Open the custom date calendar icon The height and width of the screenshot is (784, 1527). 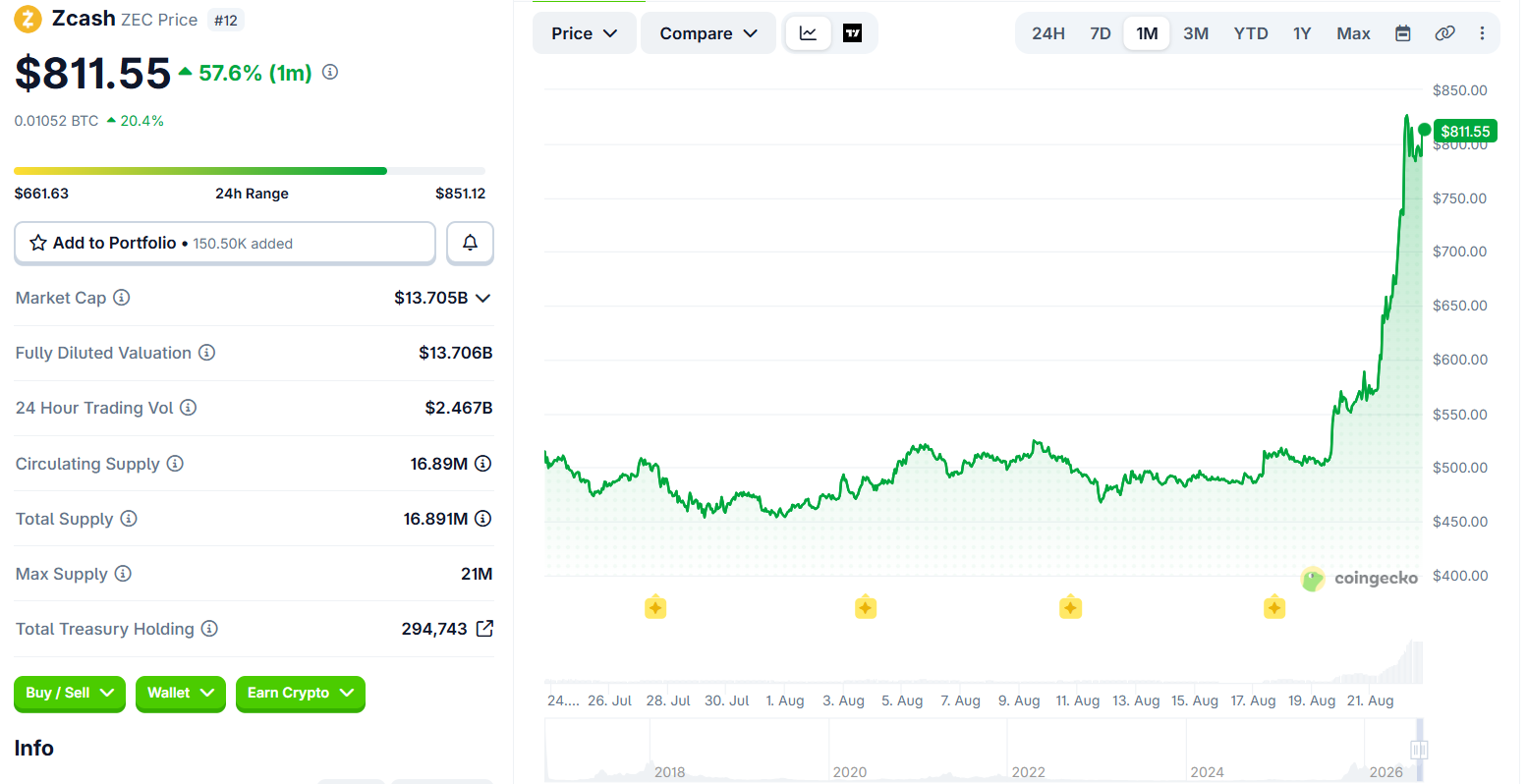pyautogui.click(x=1403, y=33)
